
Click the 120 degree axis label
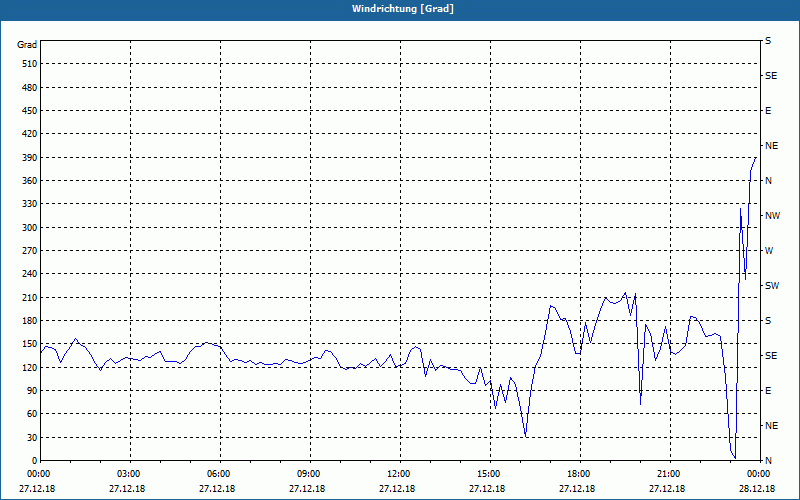[x=29, y=367]
